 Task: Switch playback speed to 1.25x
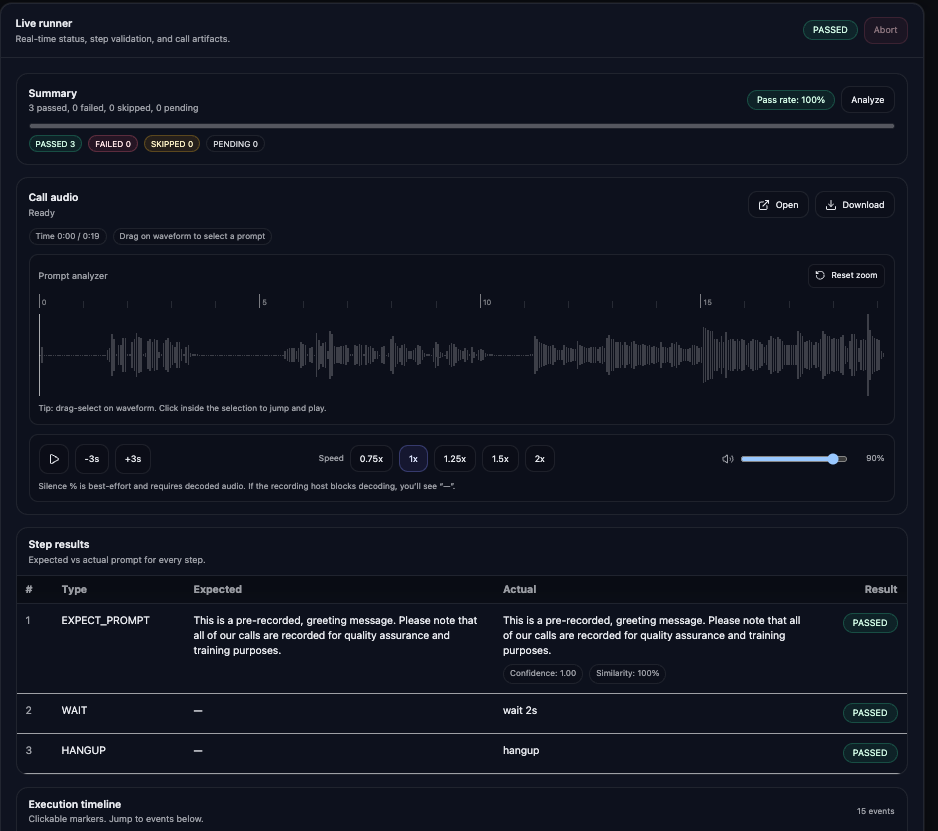click(x=455, y=459)
